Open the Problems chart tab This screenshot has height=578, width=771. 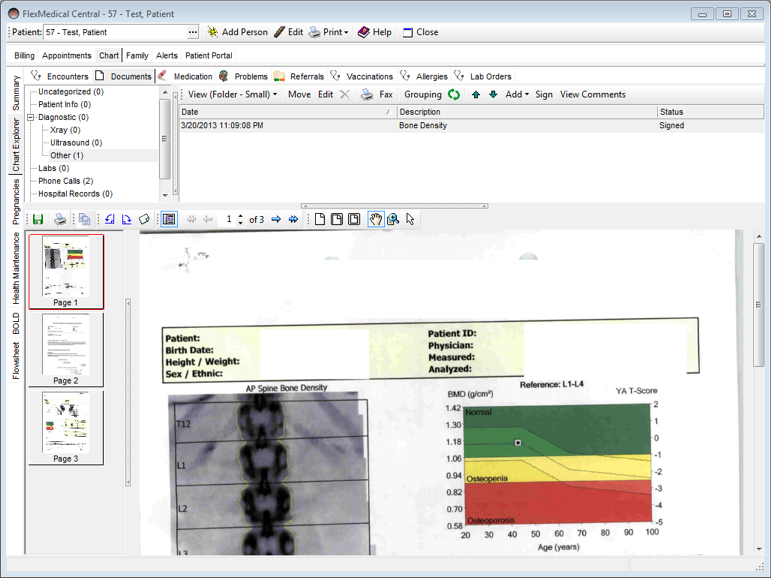coord(243,76)
